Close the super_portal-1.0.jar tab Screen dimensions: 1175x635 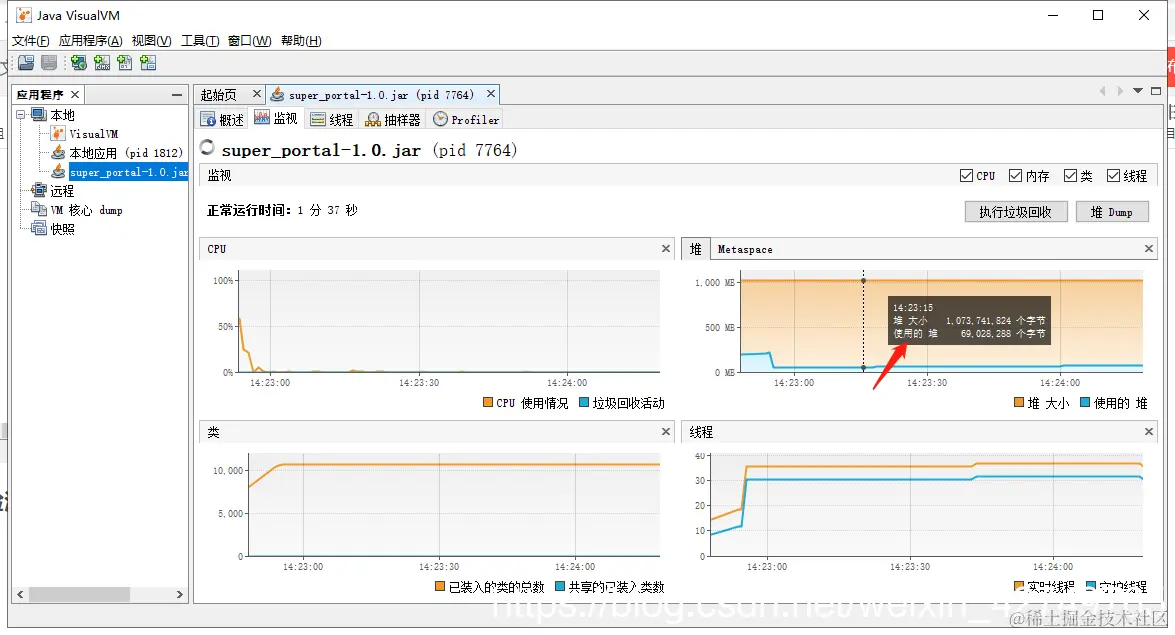[x=491, y=94]
